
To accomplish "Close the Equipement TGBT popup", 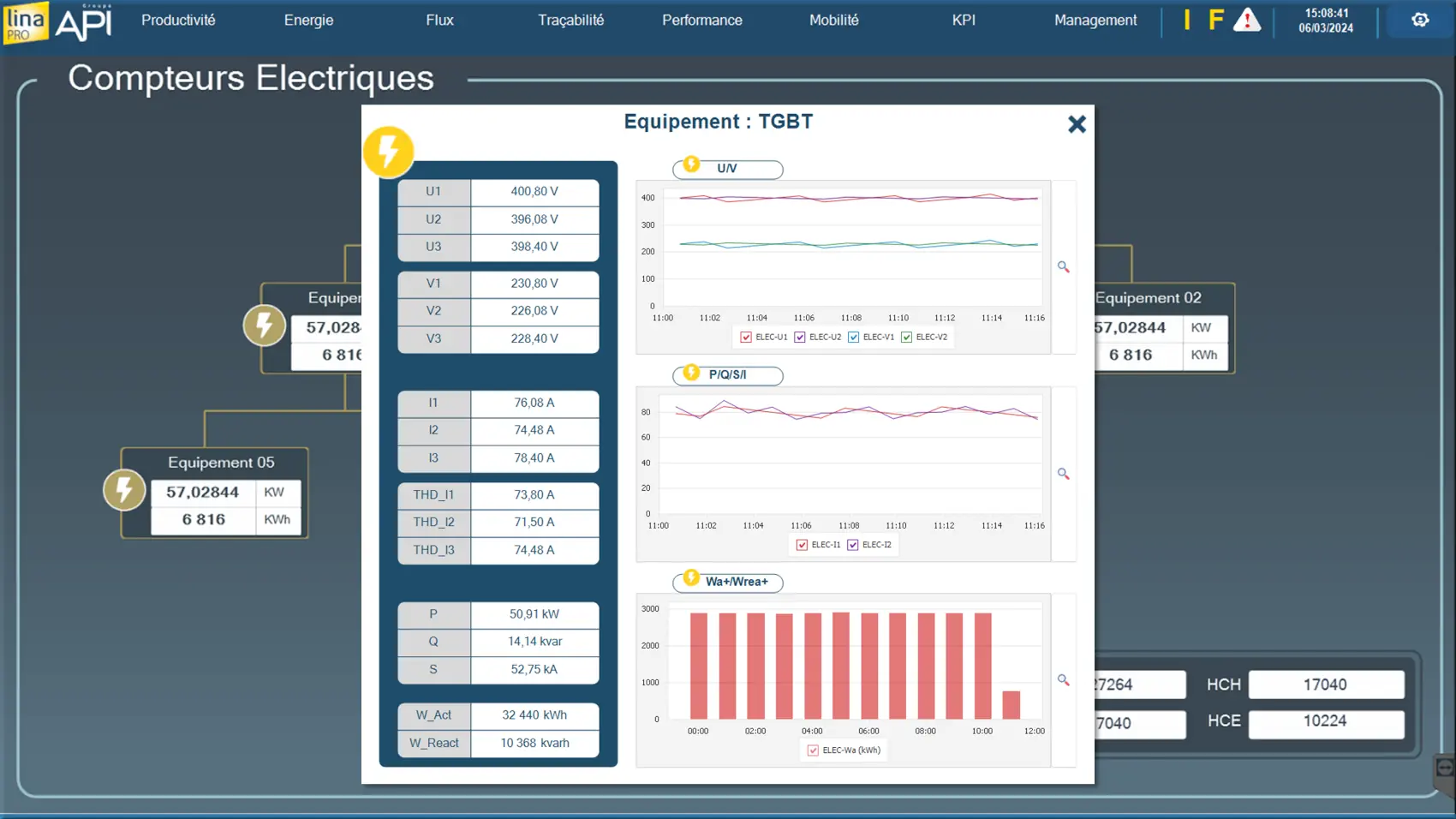I will pyautogui.click(x=1077, y=124).
